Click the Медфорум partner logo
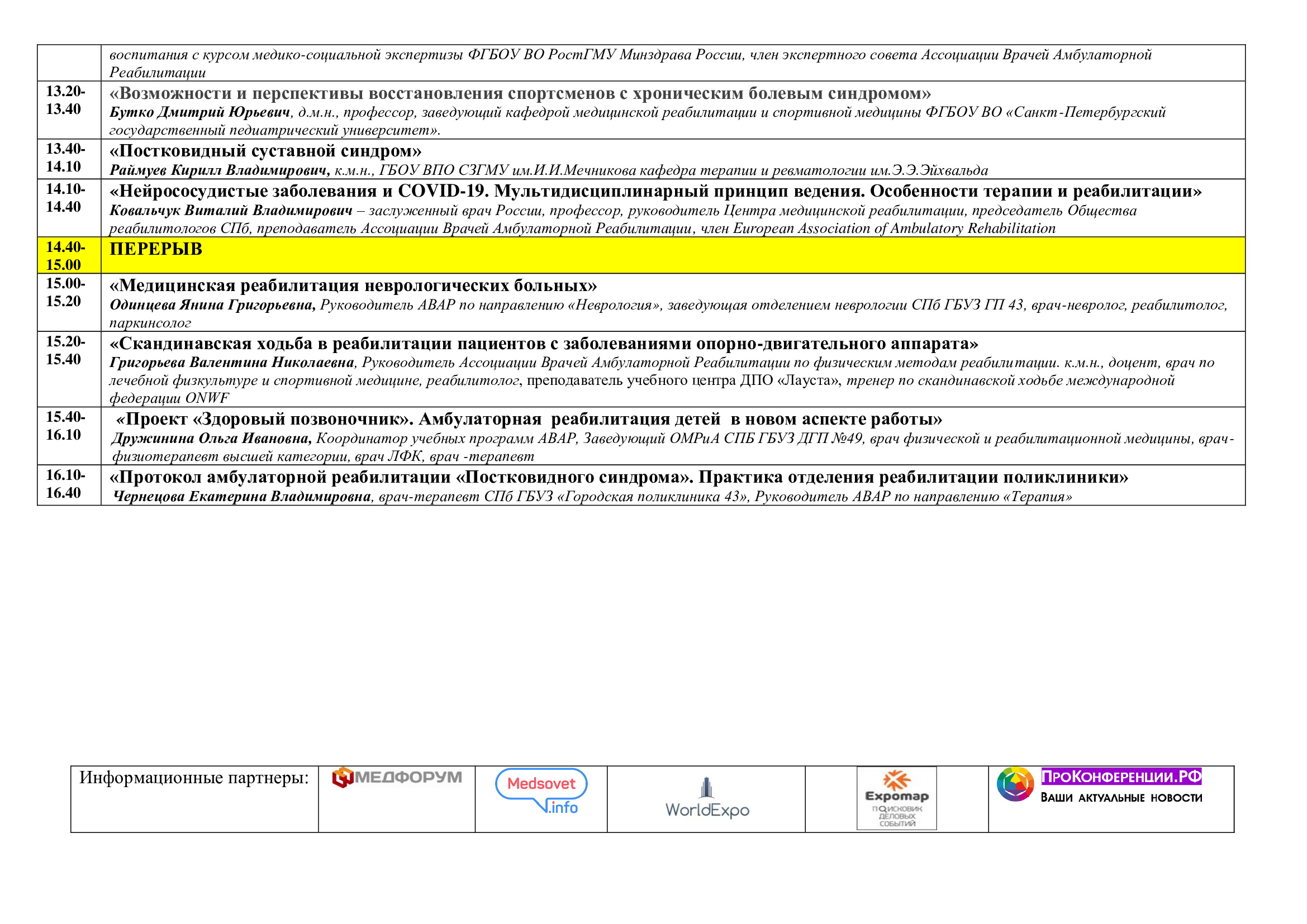The width and height of the screenshot is (1307, 924). tap(397, 777)
